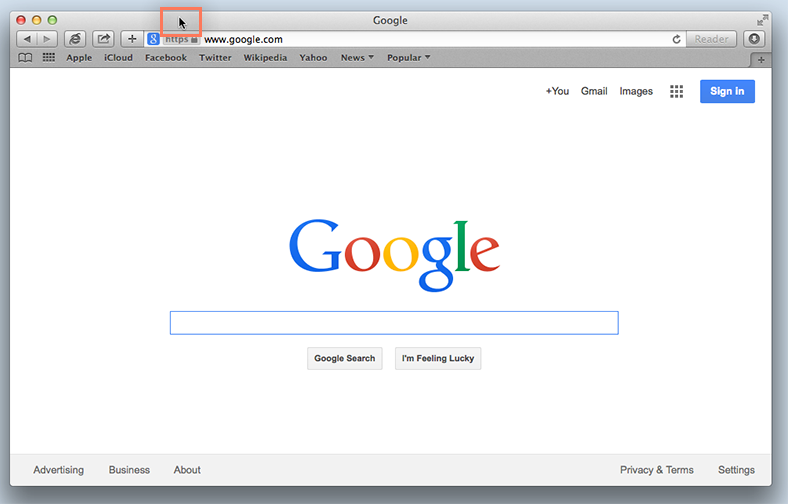The width and height of the screenshot is (788, 504).
Task: Open the Downloads button in toolbar
Action: pyautogui.click(x=754, y=39)
